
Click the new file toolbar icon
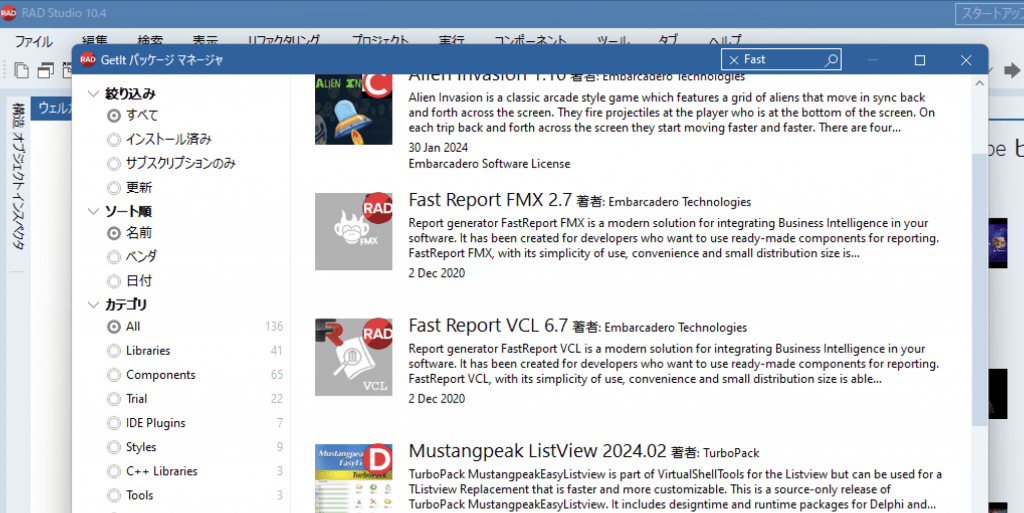(22, 70)
